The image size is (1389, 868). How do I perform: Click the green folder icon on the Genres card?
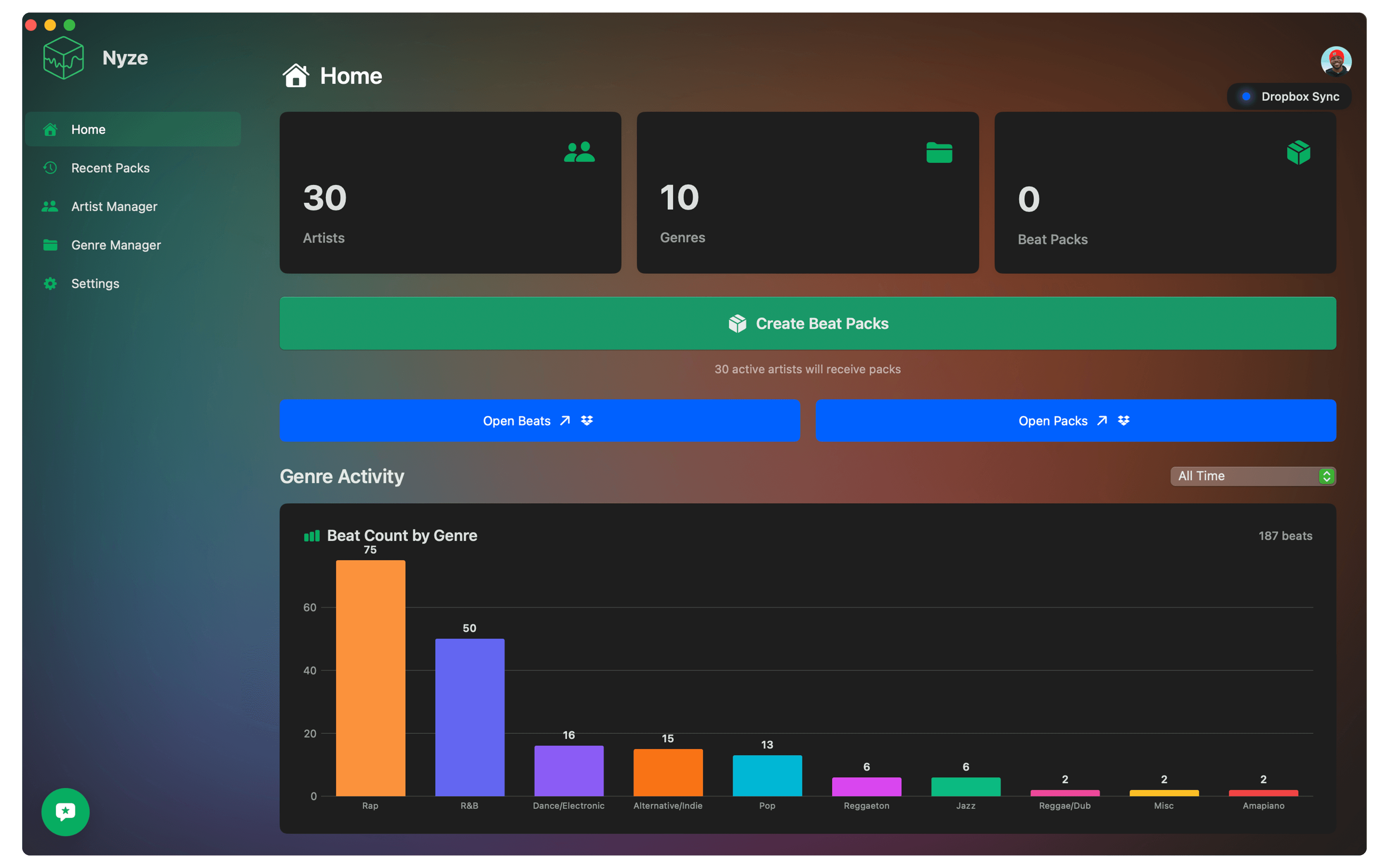pos(939,152)
